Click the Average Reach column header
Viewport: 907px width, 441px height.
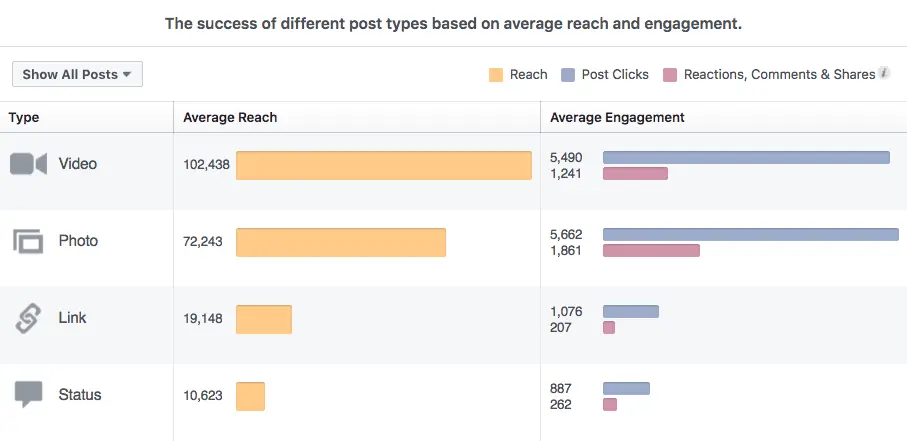pyautogui.click(x=230, y=117)
